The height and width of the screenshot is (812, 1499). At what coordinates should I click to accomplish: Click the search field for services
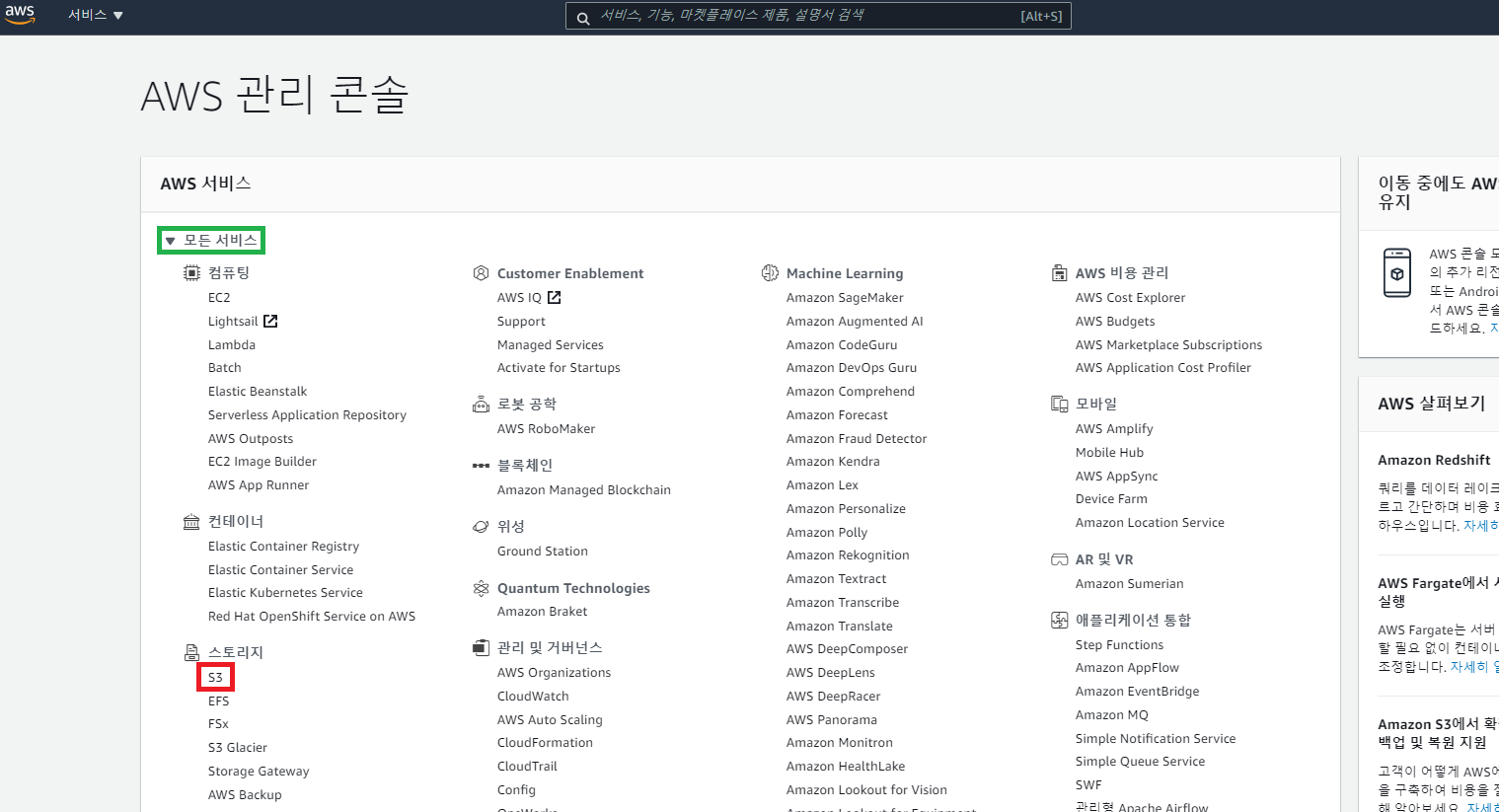tap(818, 16)
